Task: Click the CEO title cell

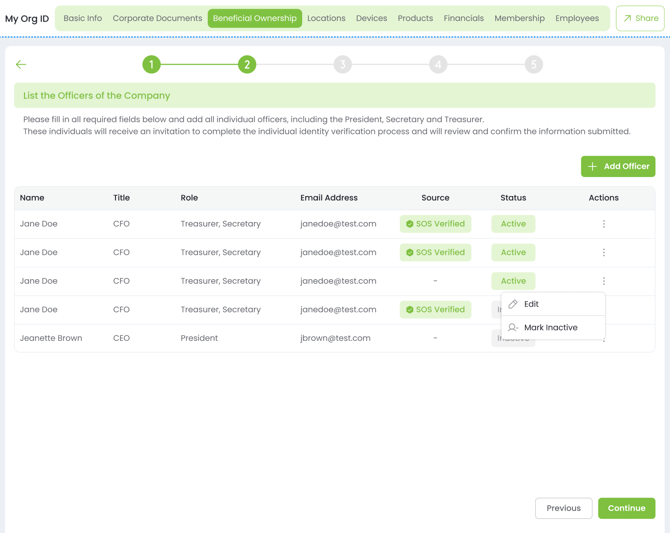Action: tap(121, 338)
